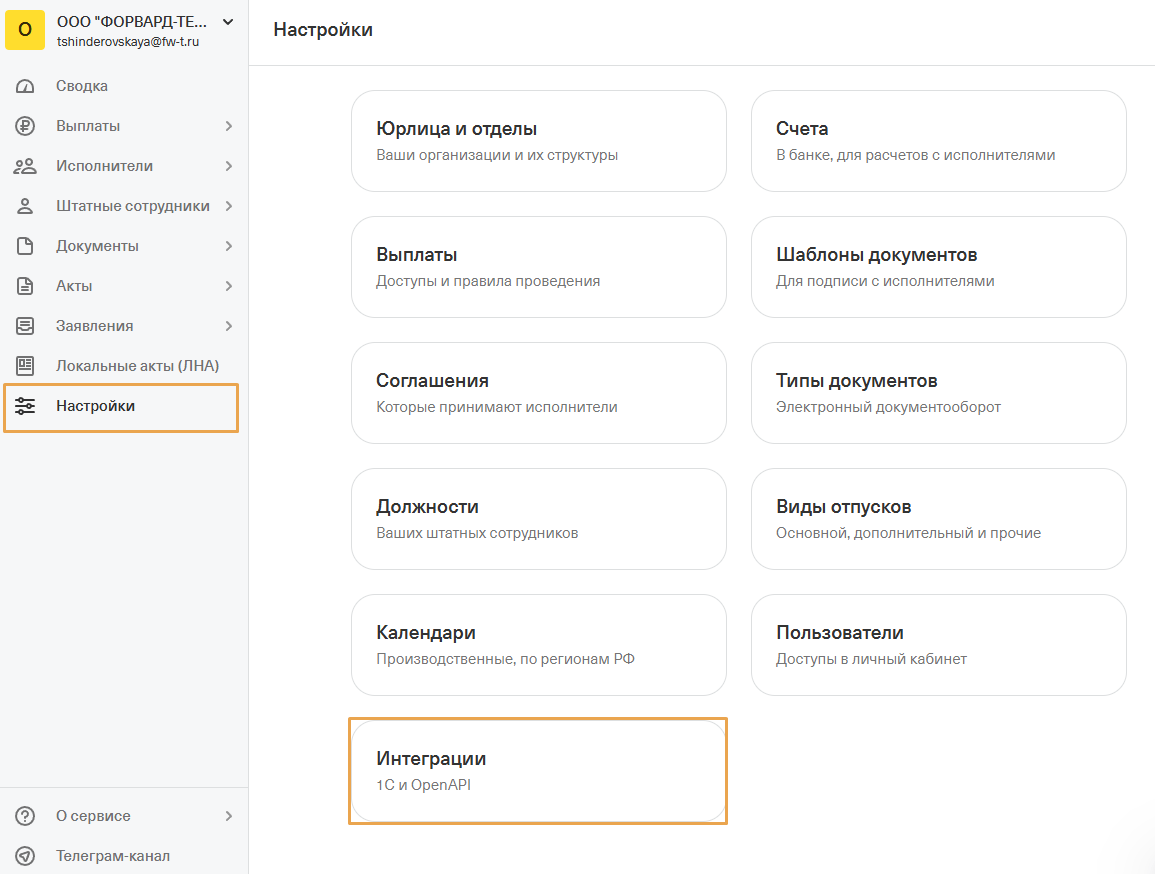Click the yellow organization avatar badge
The image size is (1155, 874).
pos(25,30)
